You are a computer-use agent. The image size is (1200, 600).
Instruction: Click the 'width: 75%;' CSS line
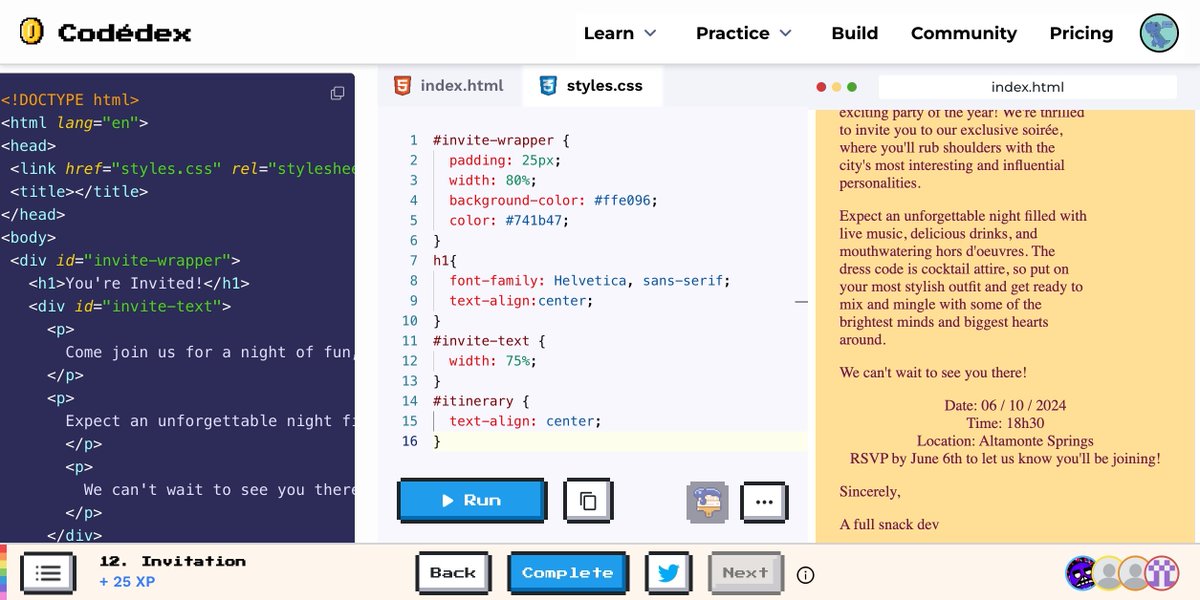coord(493,360)
